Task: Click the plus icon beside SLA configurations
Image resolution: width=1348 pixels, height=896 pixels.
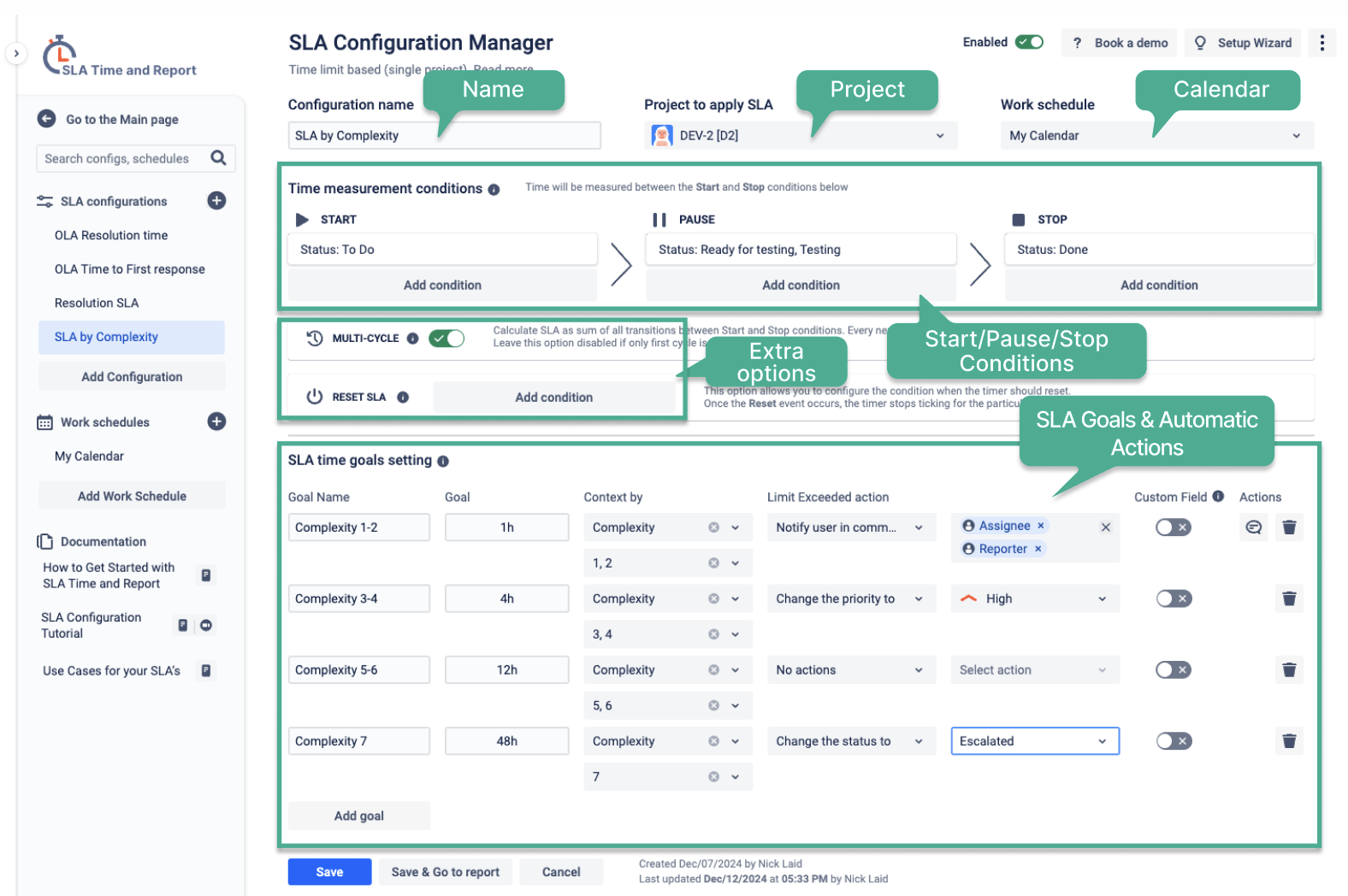Action: pyautogui.click(x=216, y=201)
